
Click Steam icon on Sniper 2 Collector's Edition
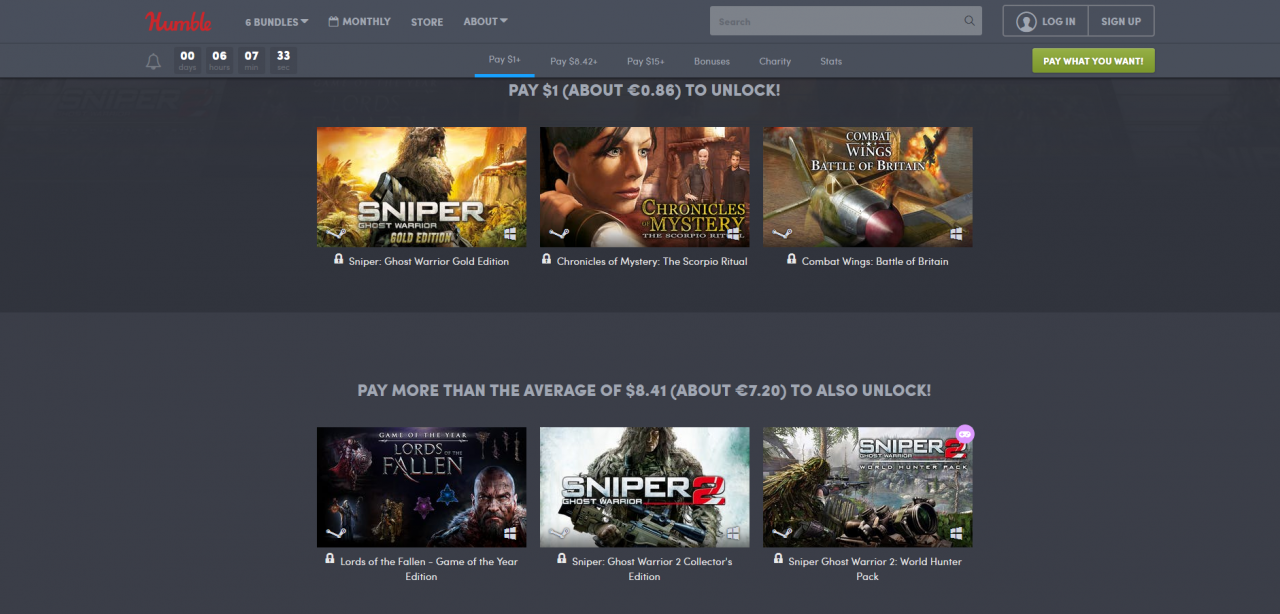[x=559, y=534]
